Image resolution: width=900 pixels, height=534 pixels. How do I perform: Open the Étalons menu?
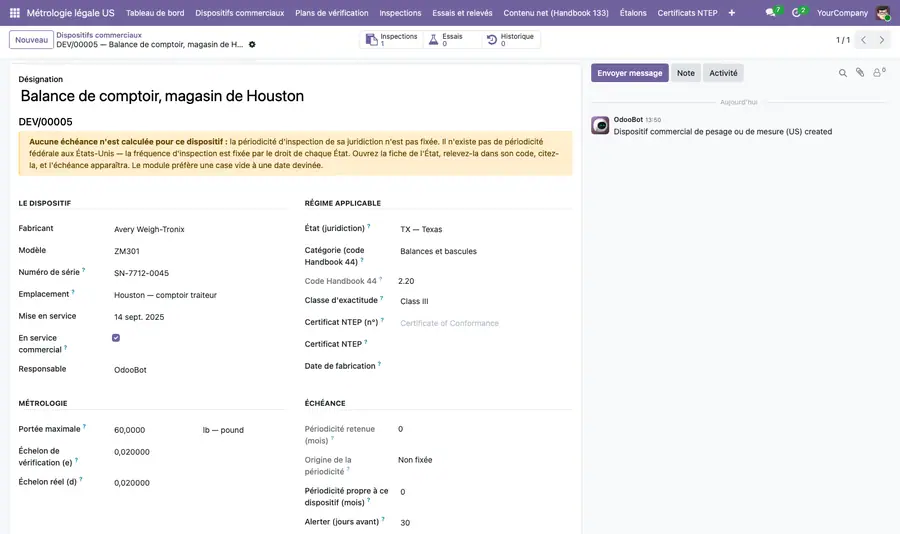pos(633,13)
